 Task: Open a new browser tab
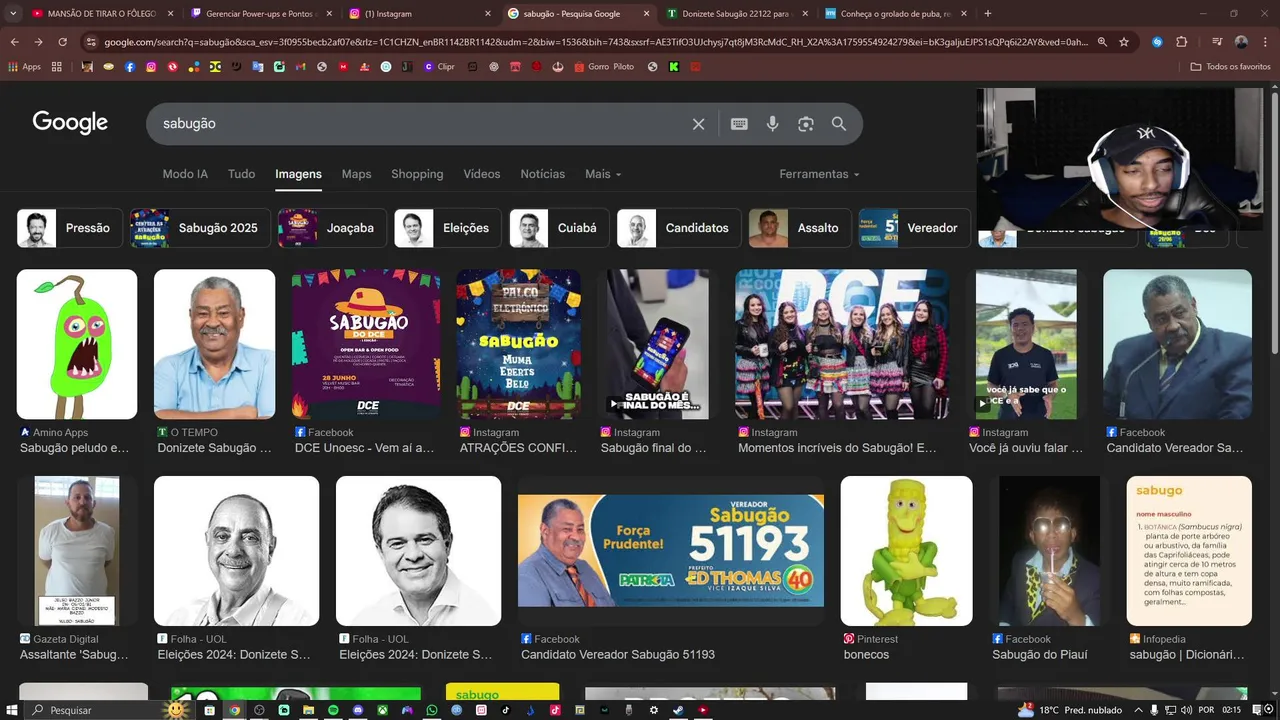tap(988, 14)
